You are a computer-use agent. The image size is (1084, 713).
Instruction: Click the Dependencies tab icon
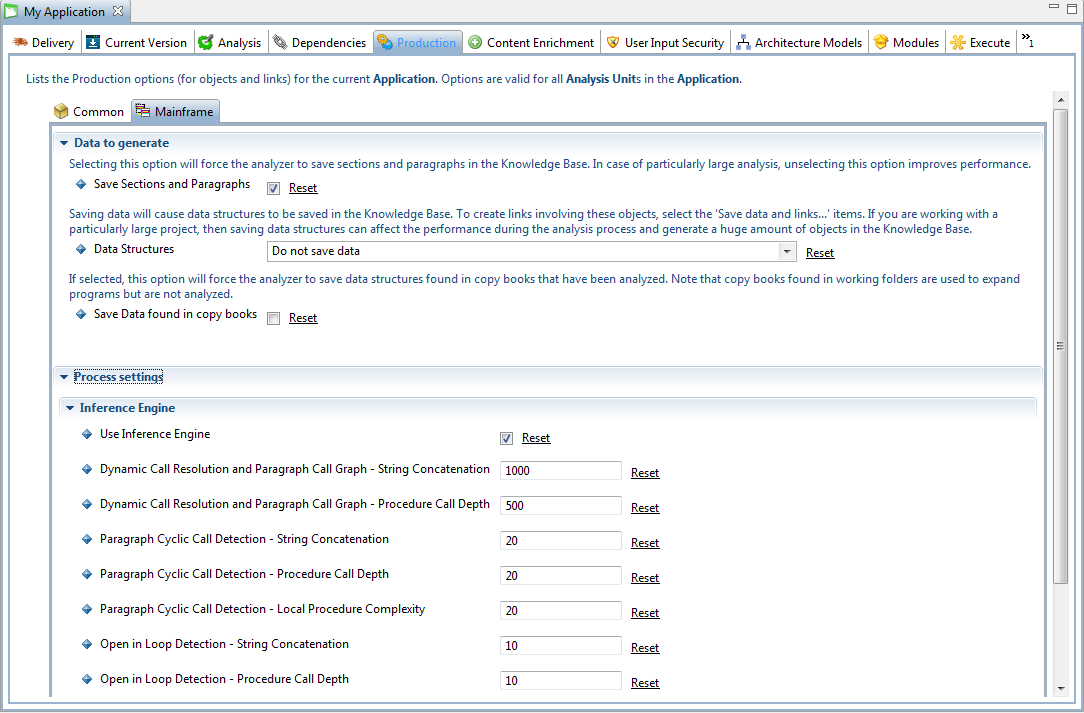281,43
